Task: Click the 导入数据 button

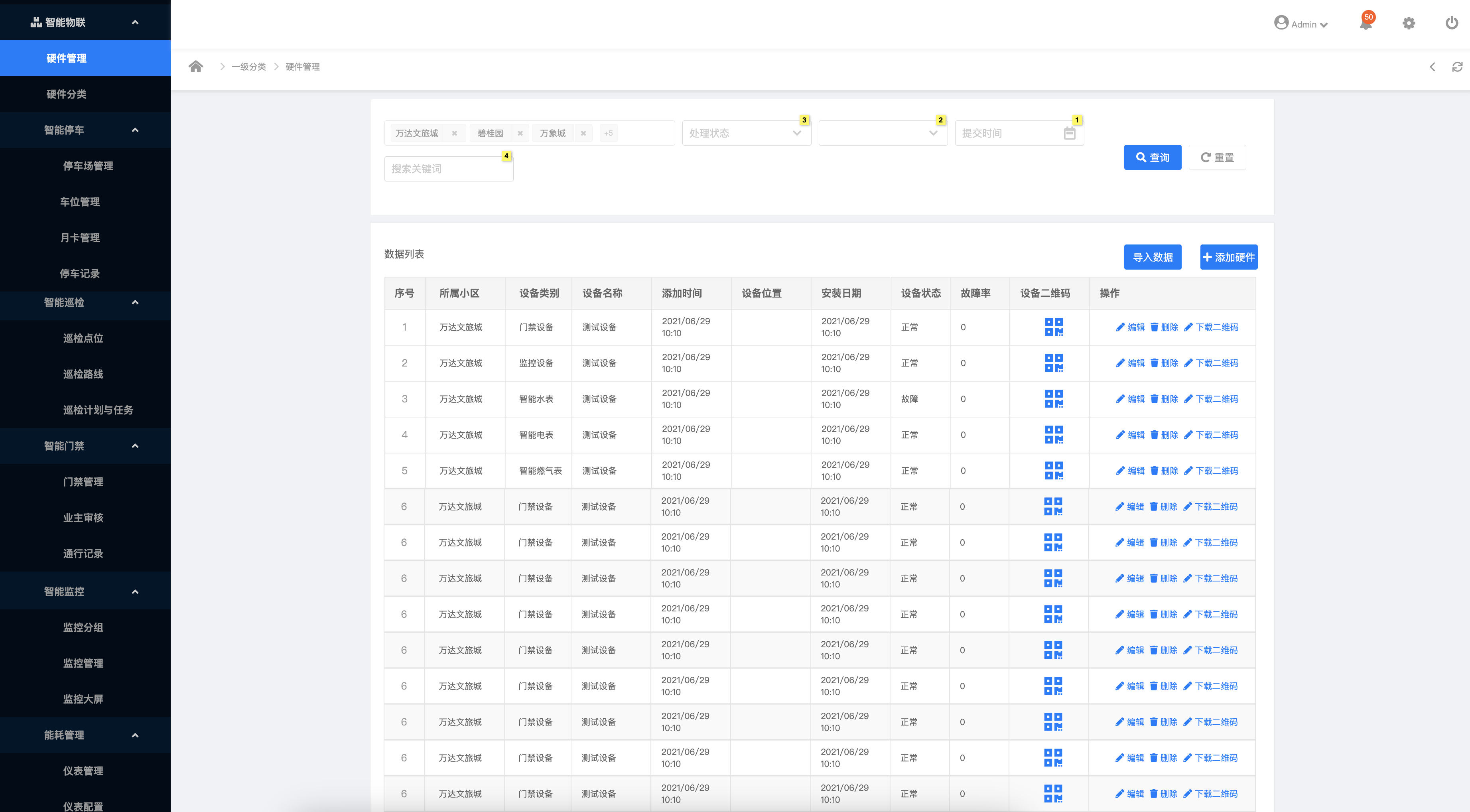Action: coord(1152,257)
